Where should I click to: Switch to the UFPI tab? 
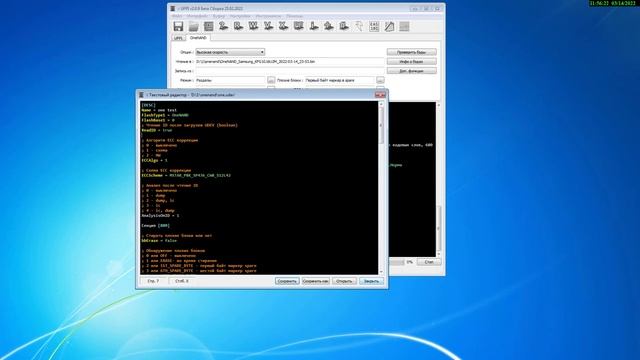(x=178, y=38)
